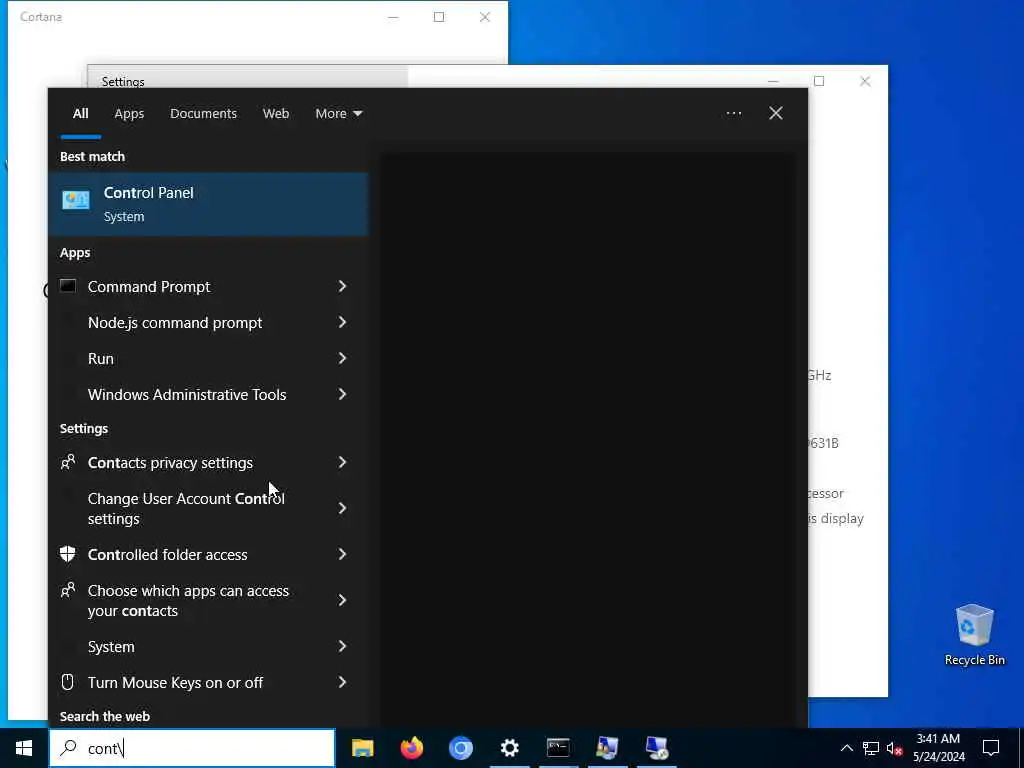Image resolution: width=1024 pixels, height=768 pixels.
Task: Switch to the Web search tab
Action: [x=276, y=113]
